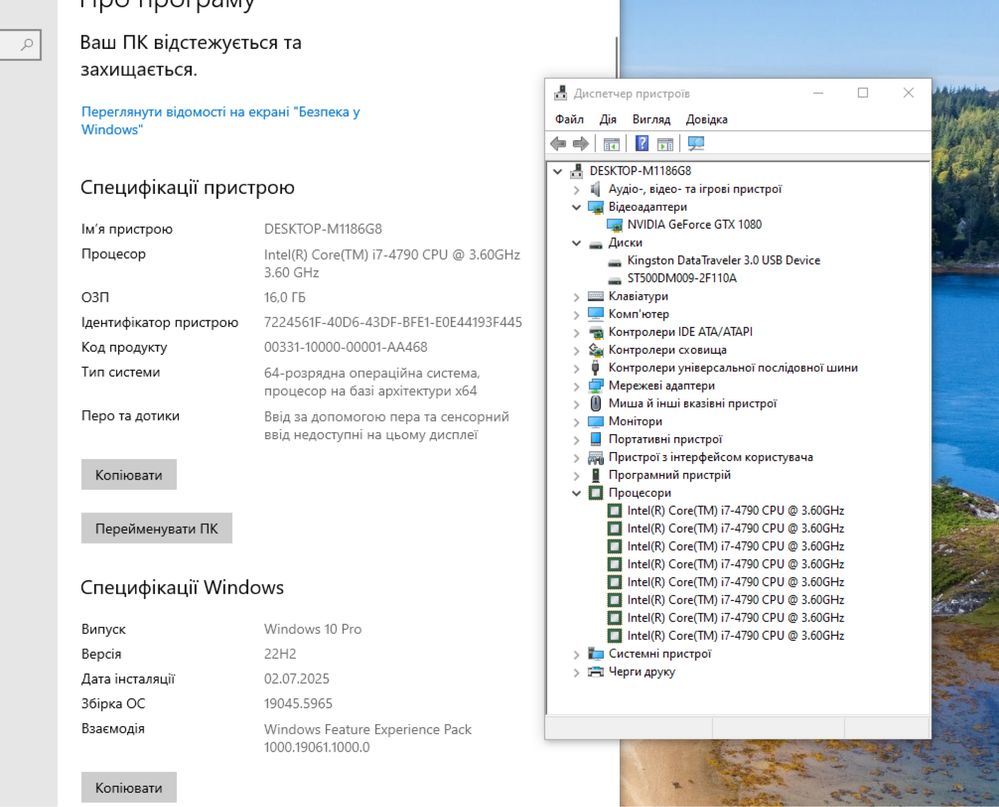Image resolution: width=999 pixels, height=807 pixels.
Task: Click the human interface devices icon
Action: coord(596,457)
